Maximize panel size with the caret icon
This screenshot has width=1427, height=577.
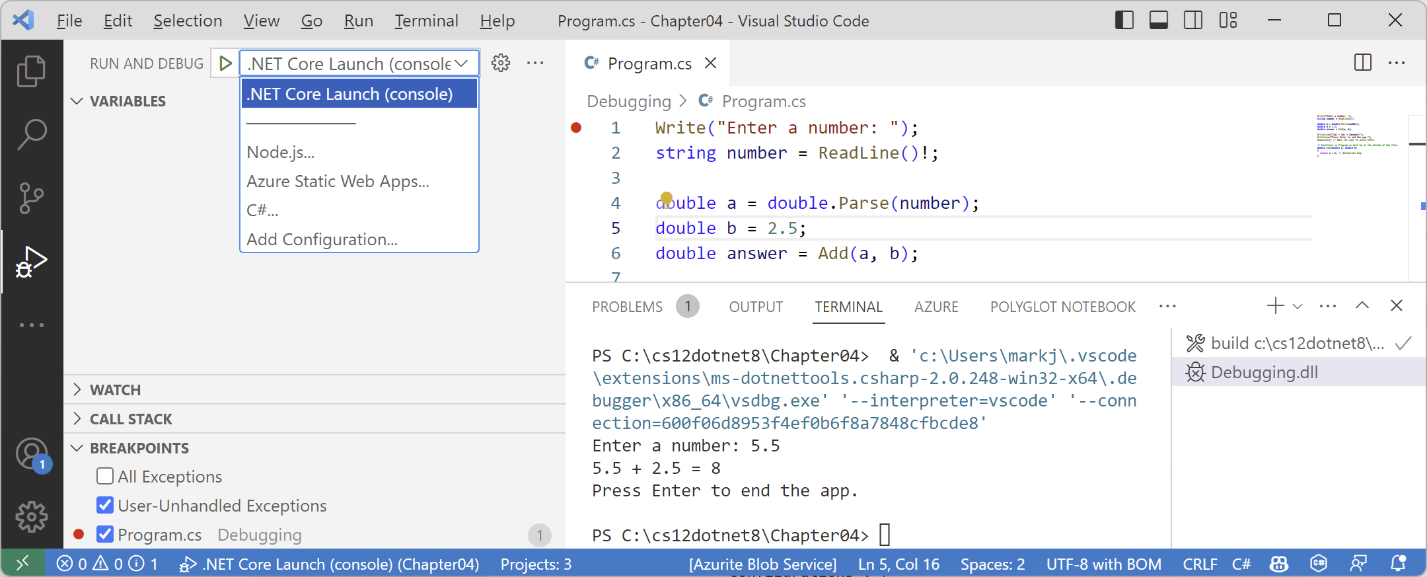[1362, 306]
